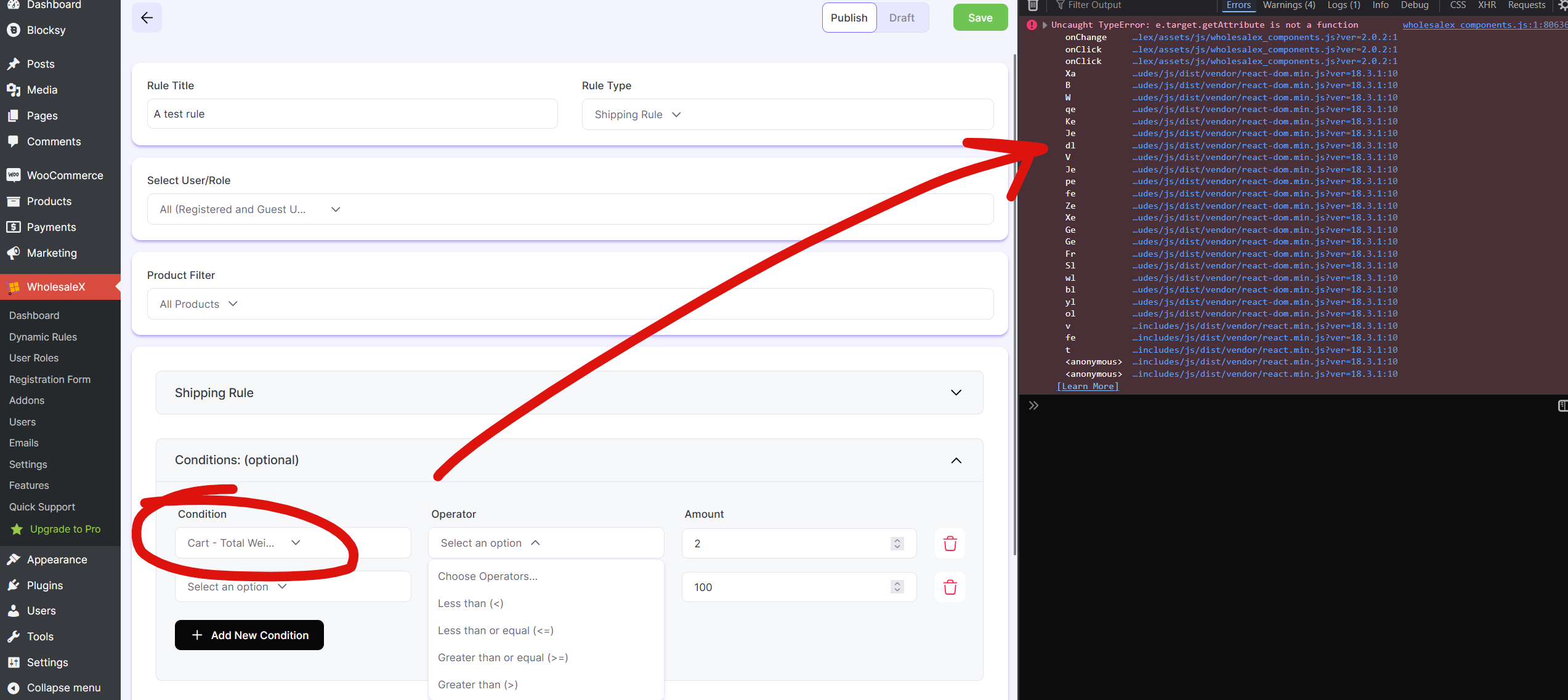Click the Products box icon
Image resolution: width=1568 pixels, height=700 pixels.
point(14,201)
